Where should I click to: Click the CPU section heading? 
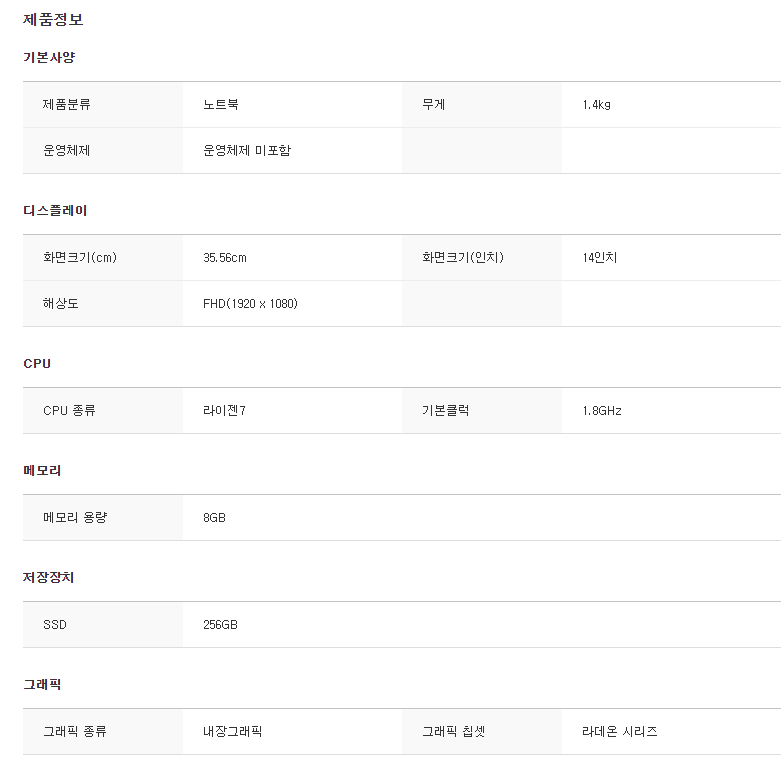pos(37,364)
